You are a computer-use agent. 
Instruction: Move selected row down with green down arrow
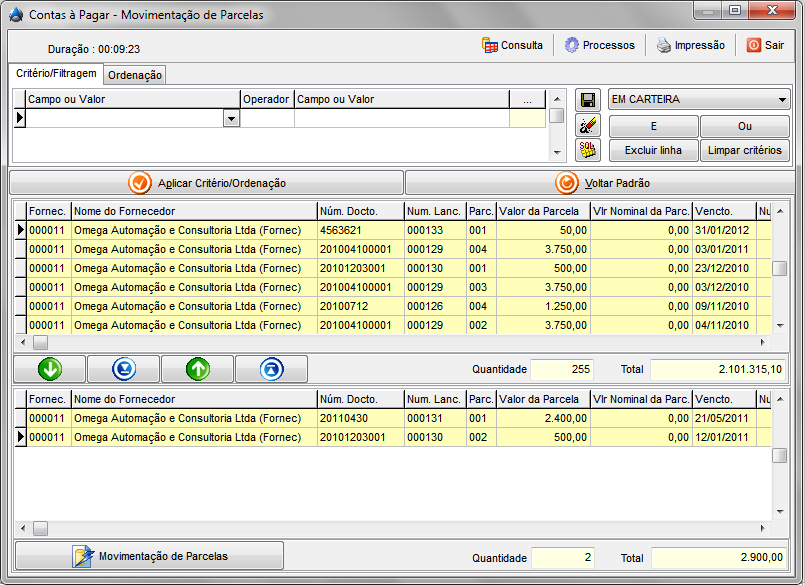(x=49, y=369)
